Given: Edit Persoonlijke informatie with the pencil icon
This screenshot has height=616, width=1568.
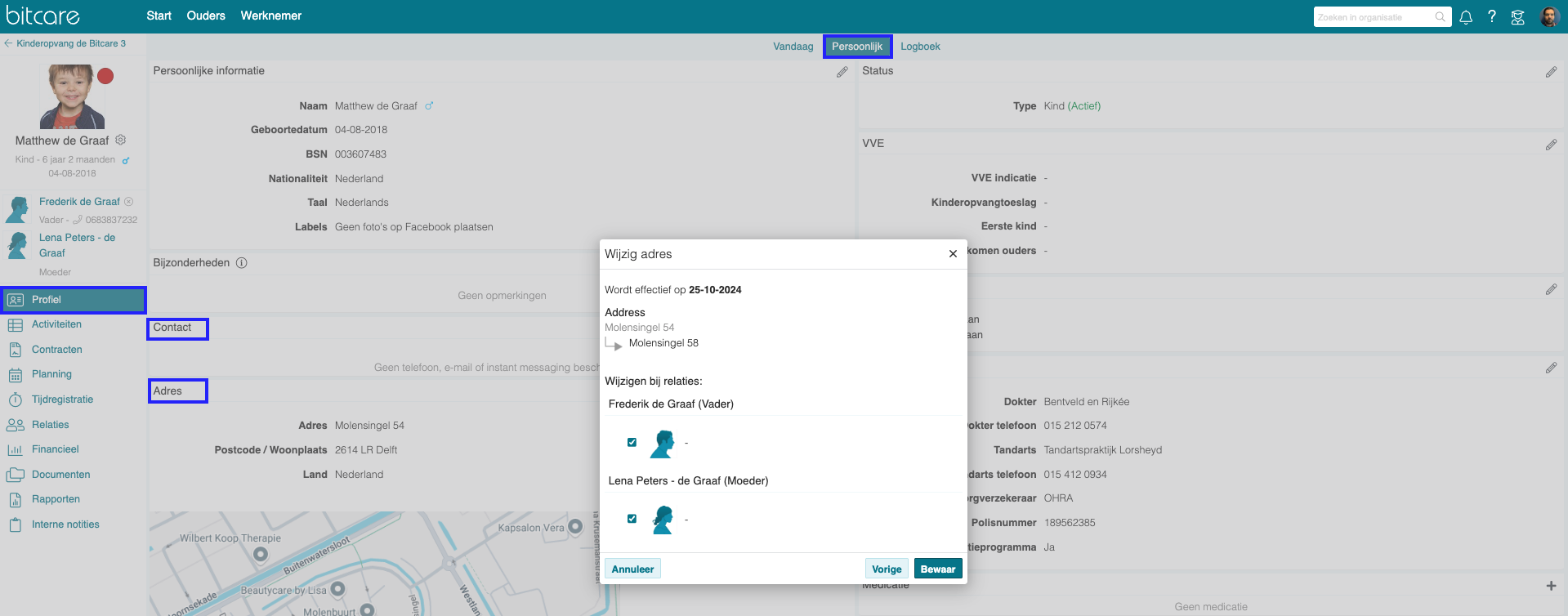Looking at the screenshot, I should [842, 72].
